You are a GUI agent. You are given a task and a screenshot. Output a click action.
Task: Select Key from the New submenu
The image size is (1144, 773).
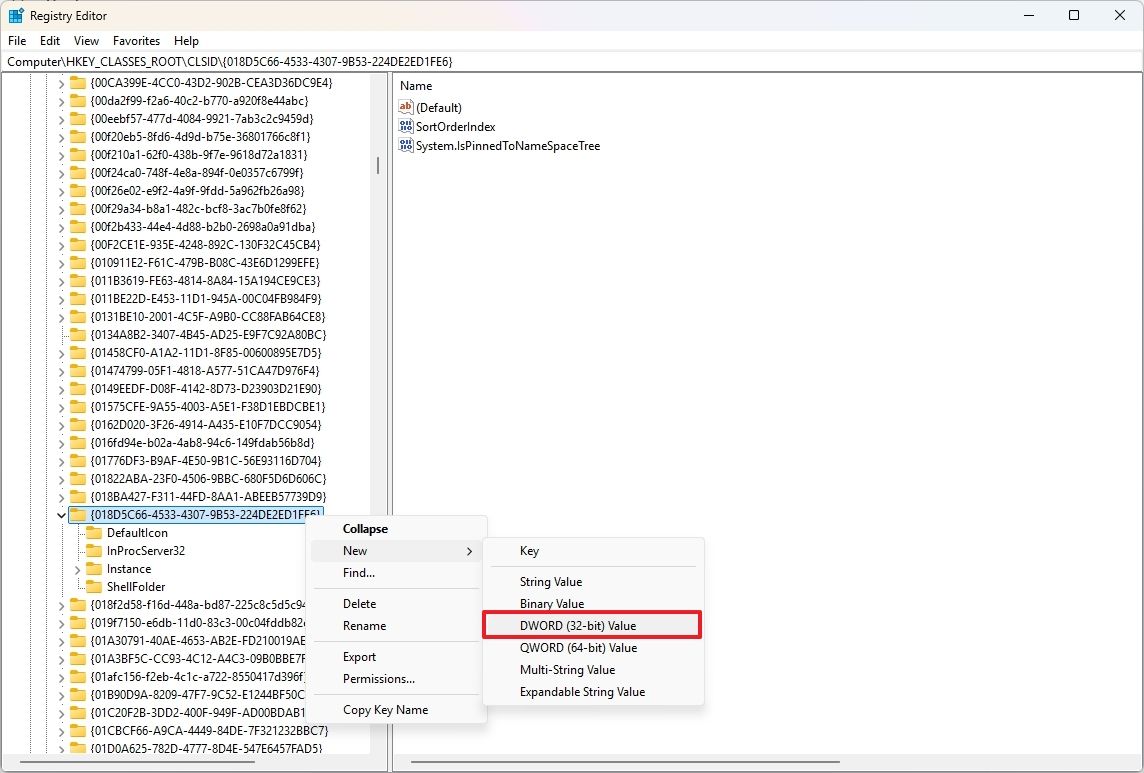tap(529, 550)
